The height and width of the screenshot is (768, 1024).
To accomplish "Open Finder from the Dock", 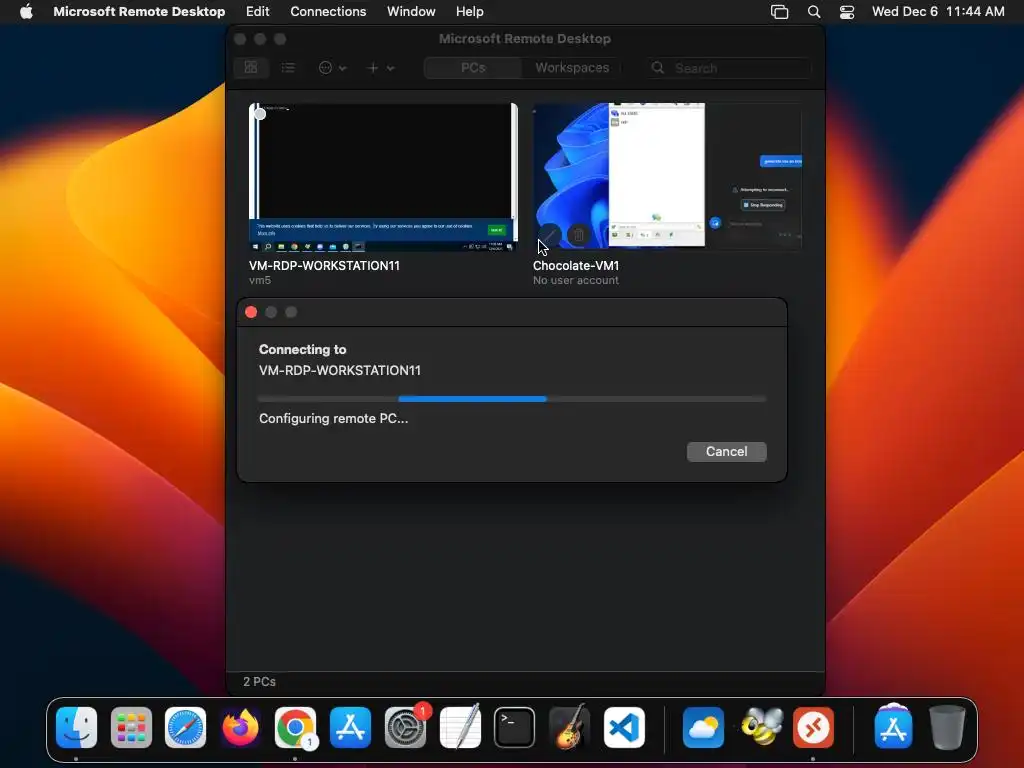I will coord(76,728).
